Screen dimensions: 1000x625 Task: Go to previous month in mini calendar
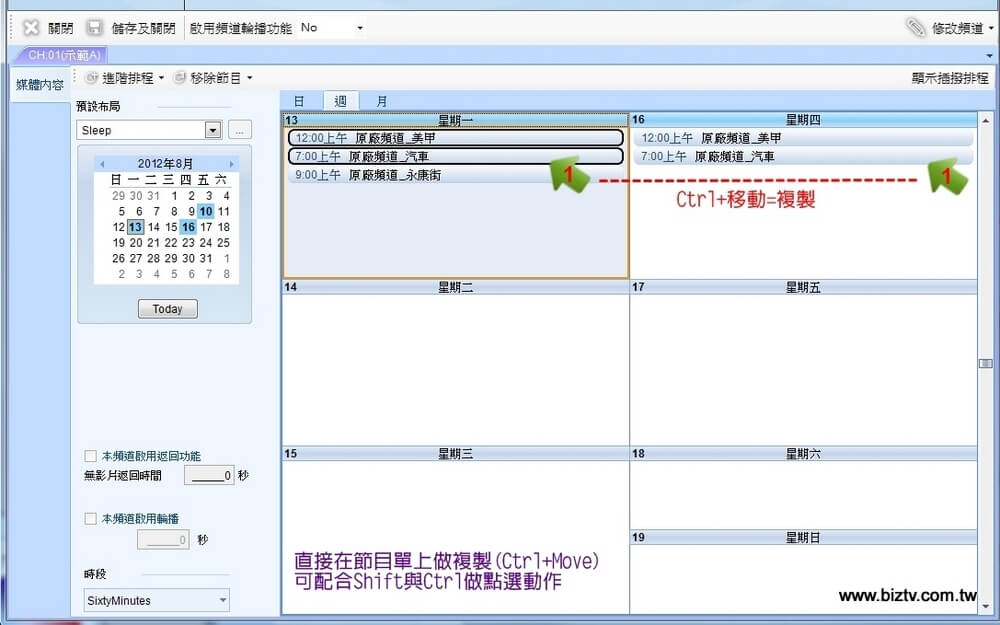pos(101,164)
